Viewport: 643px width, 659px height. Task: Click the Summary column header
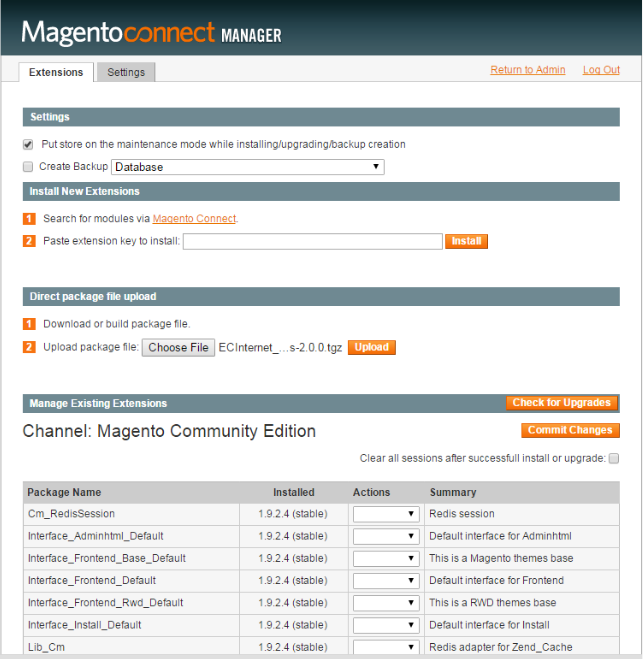click(x=453, y=492)
